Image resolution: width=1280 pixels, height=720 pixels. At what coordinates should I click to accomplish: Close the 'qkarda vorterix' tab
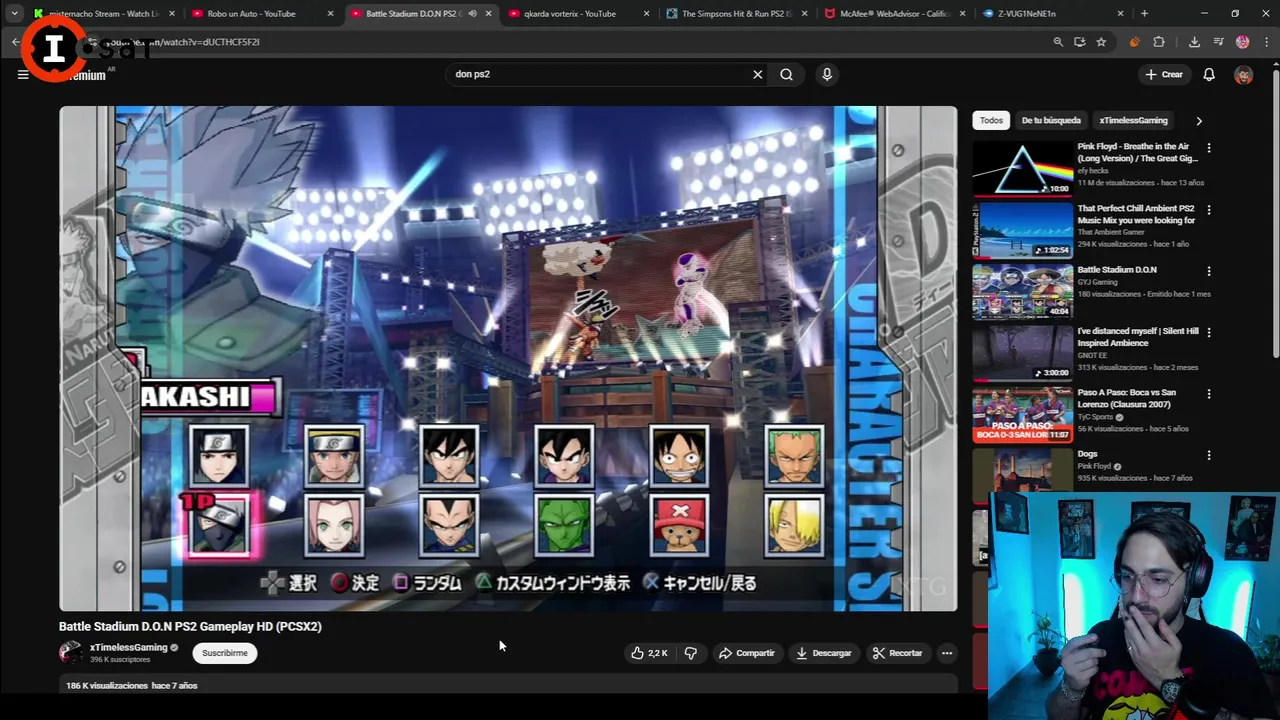[647, 14]
